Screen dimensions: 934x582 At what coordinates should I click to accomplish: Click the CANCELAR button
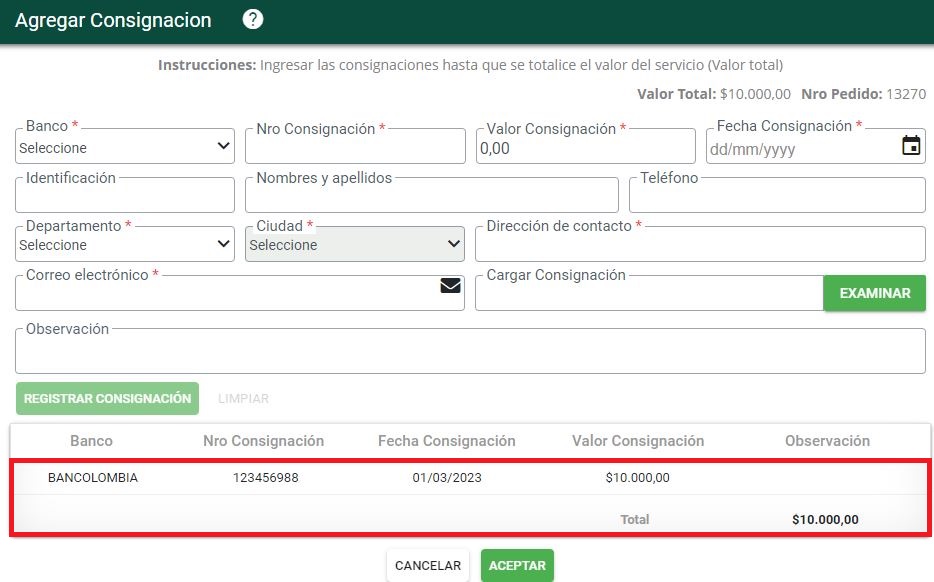(x=428, y=565)
